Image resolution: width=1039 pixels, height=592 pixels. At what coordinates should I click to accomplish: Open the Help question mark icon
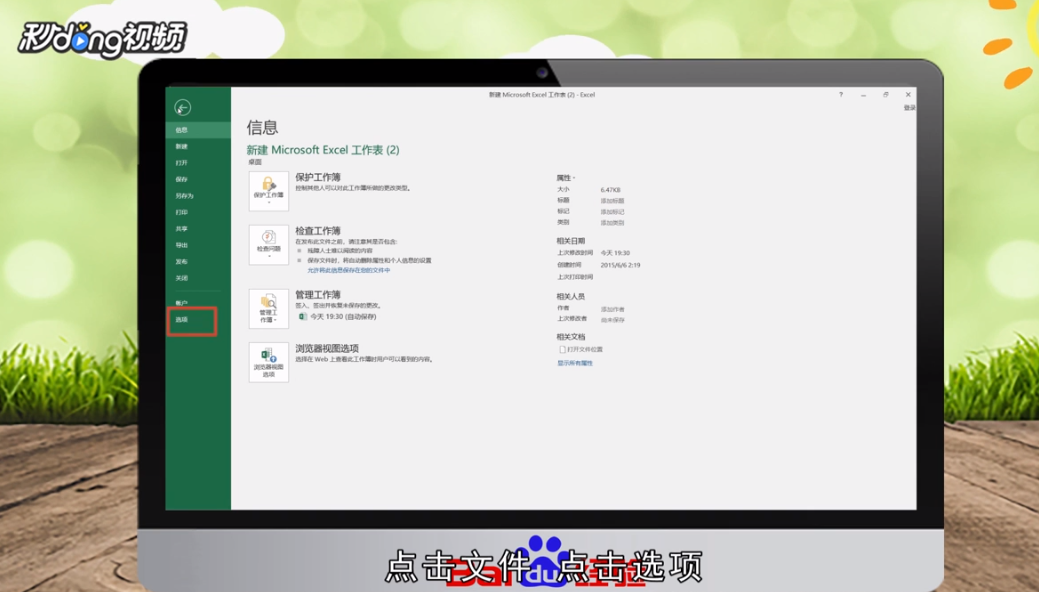coord(841,95)
